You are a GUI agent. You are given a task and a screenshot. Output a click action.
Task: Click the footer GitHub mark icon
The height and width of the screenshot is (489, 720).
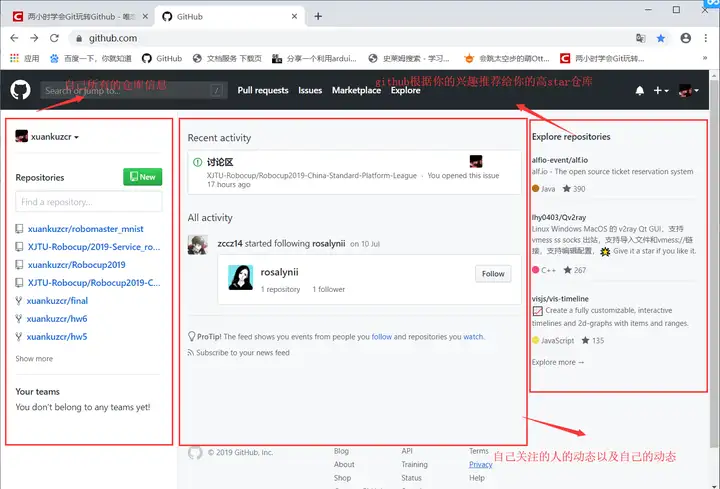click(x=195, y=452)
